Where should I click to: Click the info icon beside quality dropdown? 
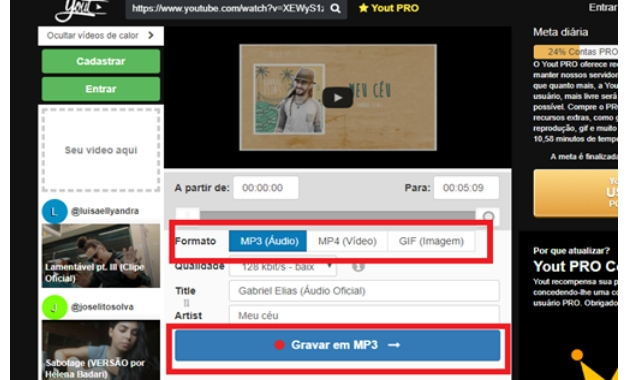coord(358,267)
